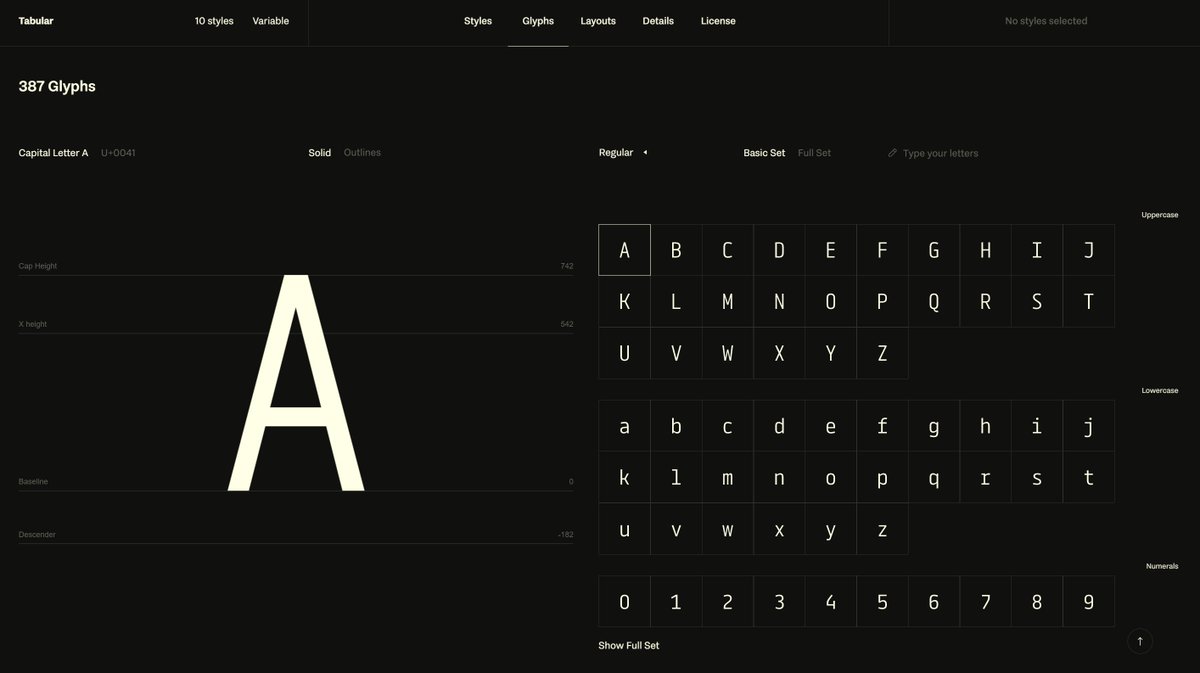
Task: Select the Full Set option
Action: pos(814,153)
